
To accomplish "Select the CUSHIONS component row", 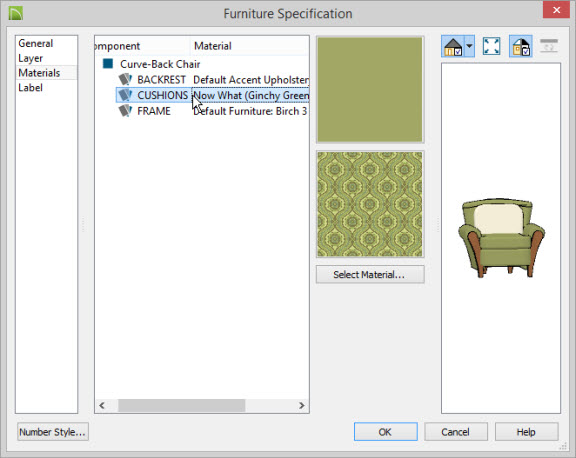I will tap(213, 95).
